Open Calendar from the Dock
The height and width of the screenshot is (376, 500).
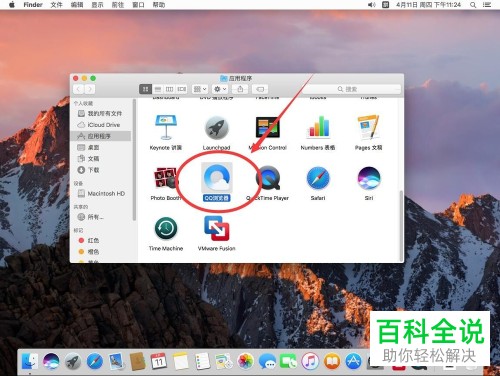click(159, 361)
